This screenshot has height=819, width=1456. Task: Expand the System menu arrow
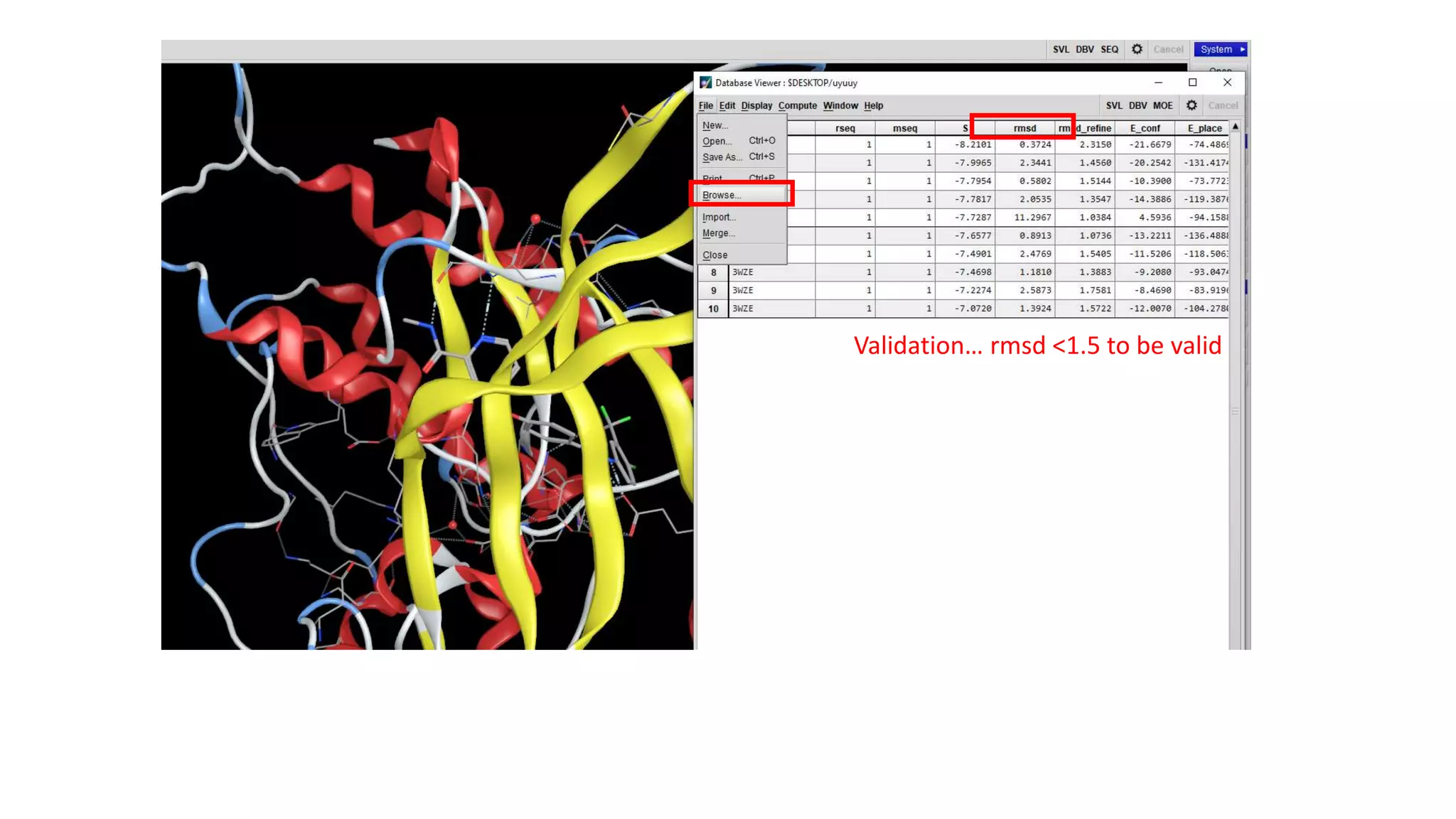tap(1242, 49)
